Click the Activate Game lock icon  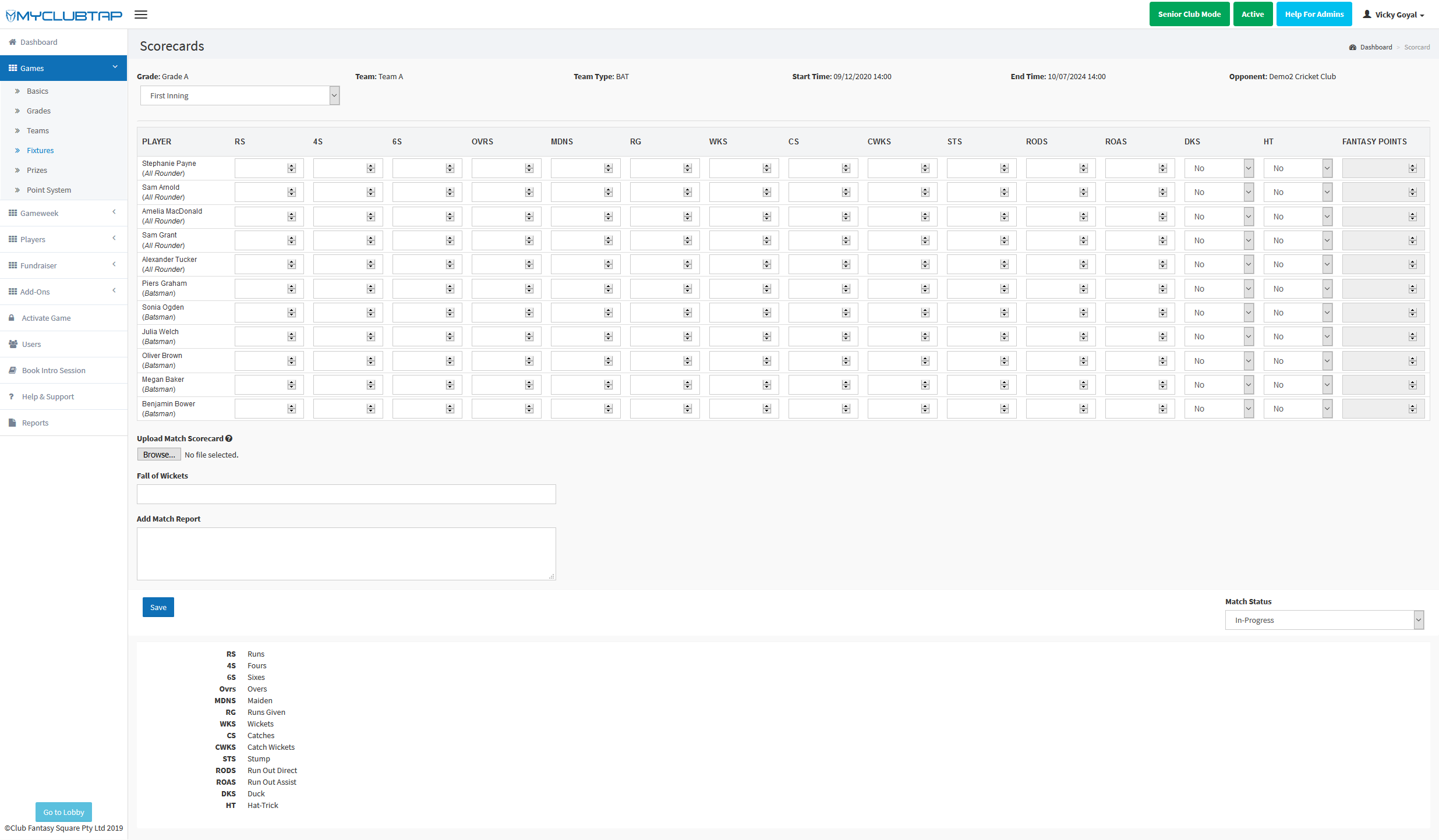[x=12, y=318]
